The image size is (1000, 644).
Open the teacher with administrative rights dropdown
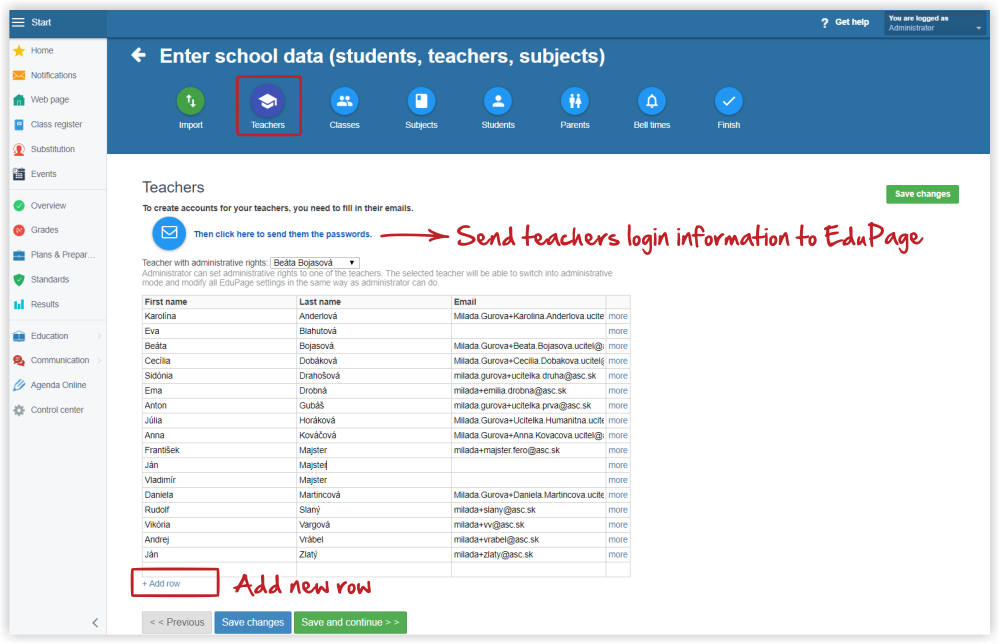[x=315, y=263]
